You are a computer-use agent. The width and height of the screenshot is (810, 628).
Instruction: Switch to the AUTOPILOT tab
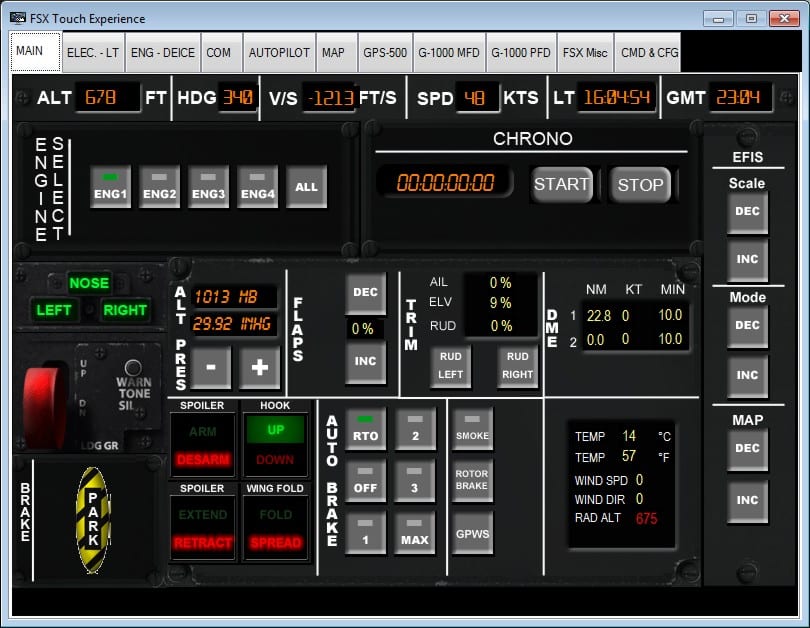click(279, 53)
